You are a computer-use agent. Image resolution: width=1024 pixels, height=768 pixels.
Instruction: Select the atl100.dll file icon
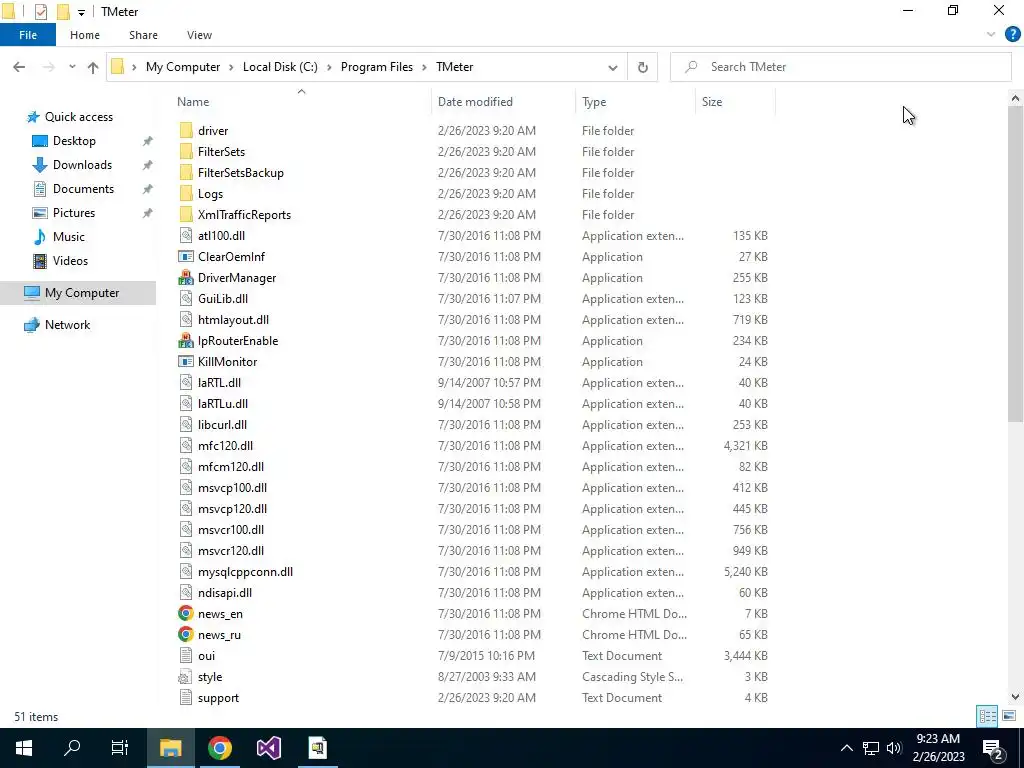(186, 236)
